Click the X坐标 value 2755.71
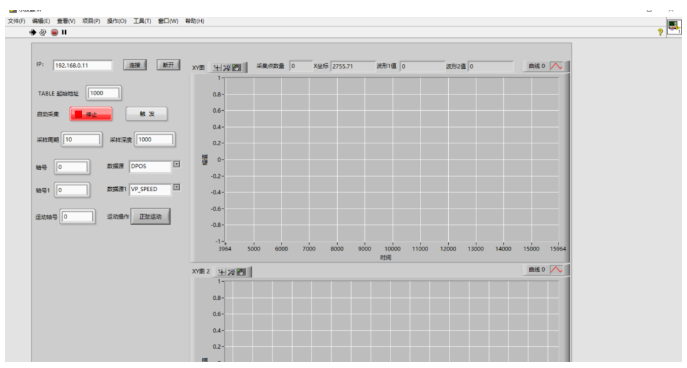 353,66
